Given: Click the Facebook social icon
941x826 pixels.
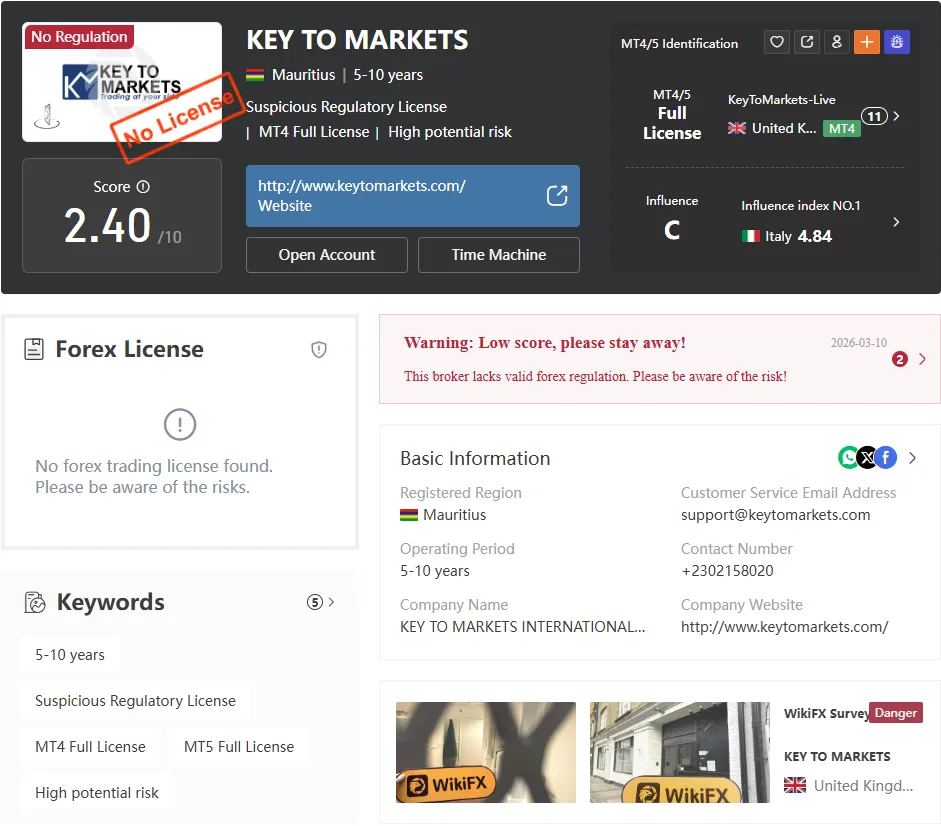Looking at the screenshot, I should 886,457.
